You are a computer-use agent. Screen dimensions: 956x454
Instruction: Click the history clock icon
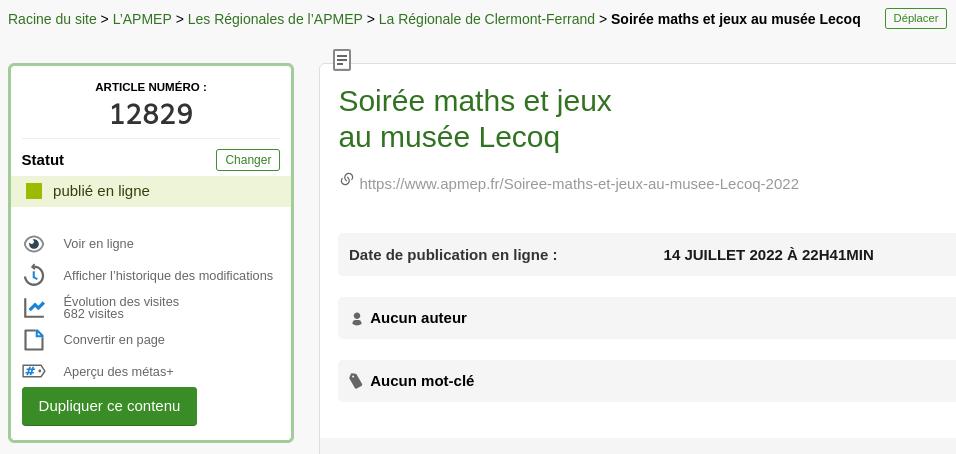34,275
